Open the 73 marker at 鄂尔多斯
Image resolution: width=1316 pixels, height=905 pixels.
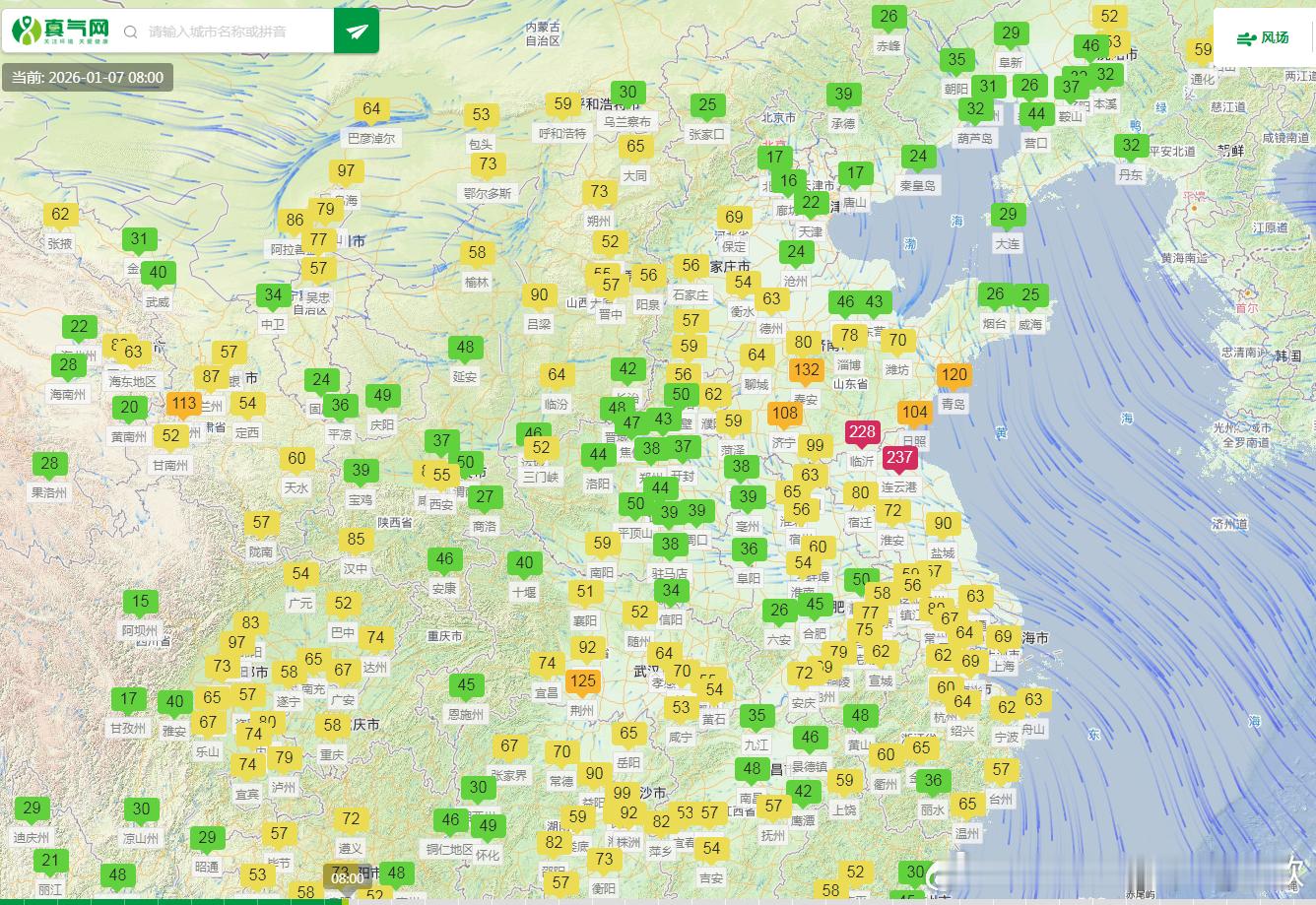pyautogui.click(x=488, y=164)
